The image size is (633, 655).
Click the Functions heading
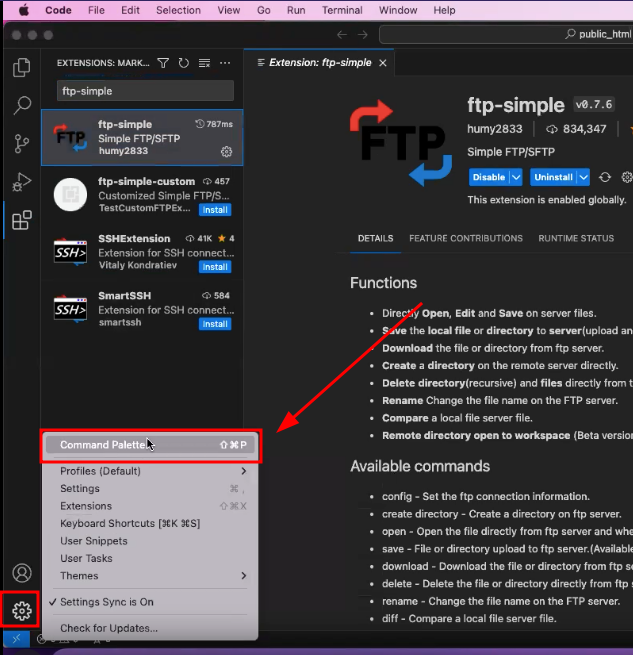[x=383, y=283]
